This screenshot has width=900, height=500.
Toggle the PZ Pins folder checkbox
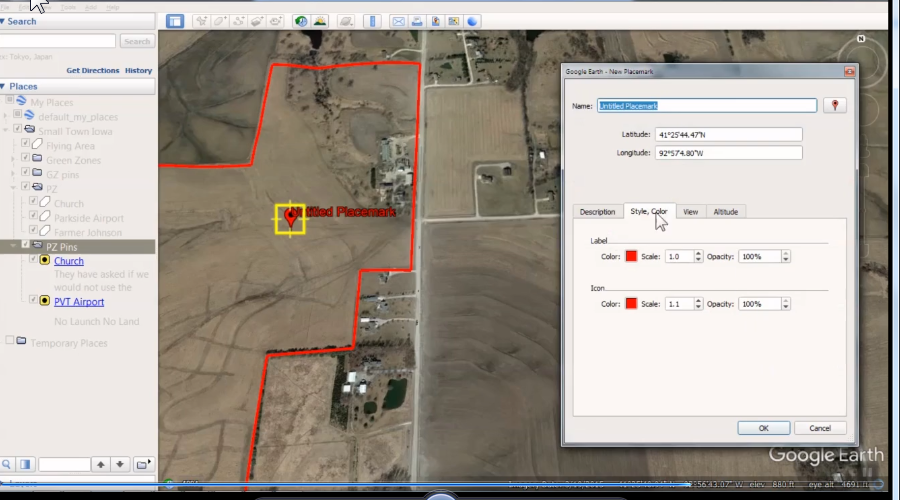25,244
